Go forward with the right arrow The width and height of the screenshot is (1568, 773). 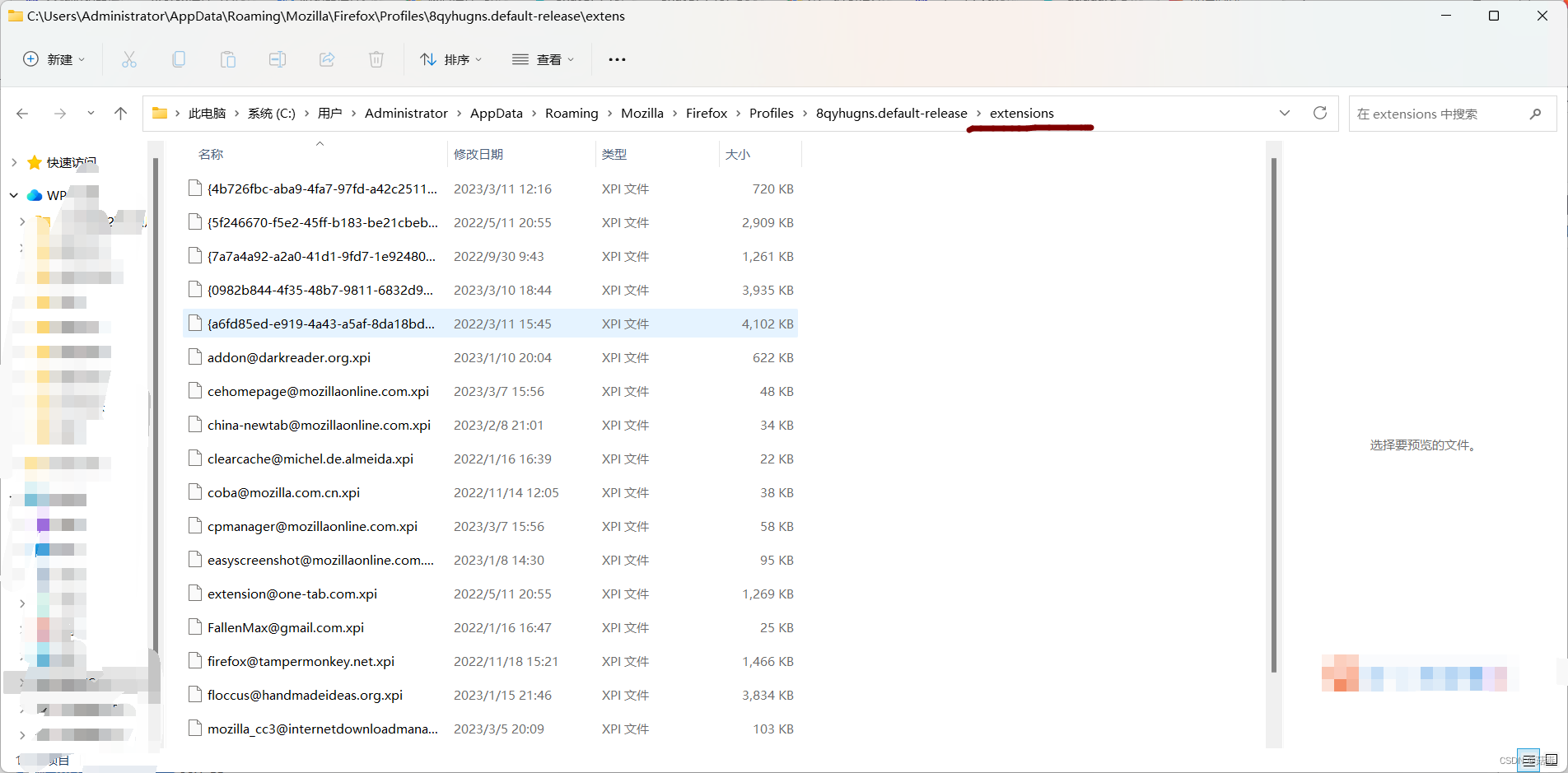tap(60, 114)
